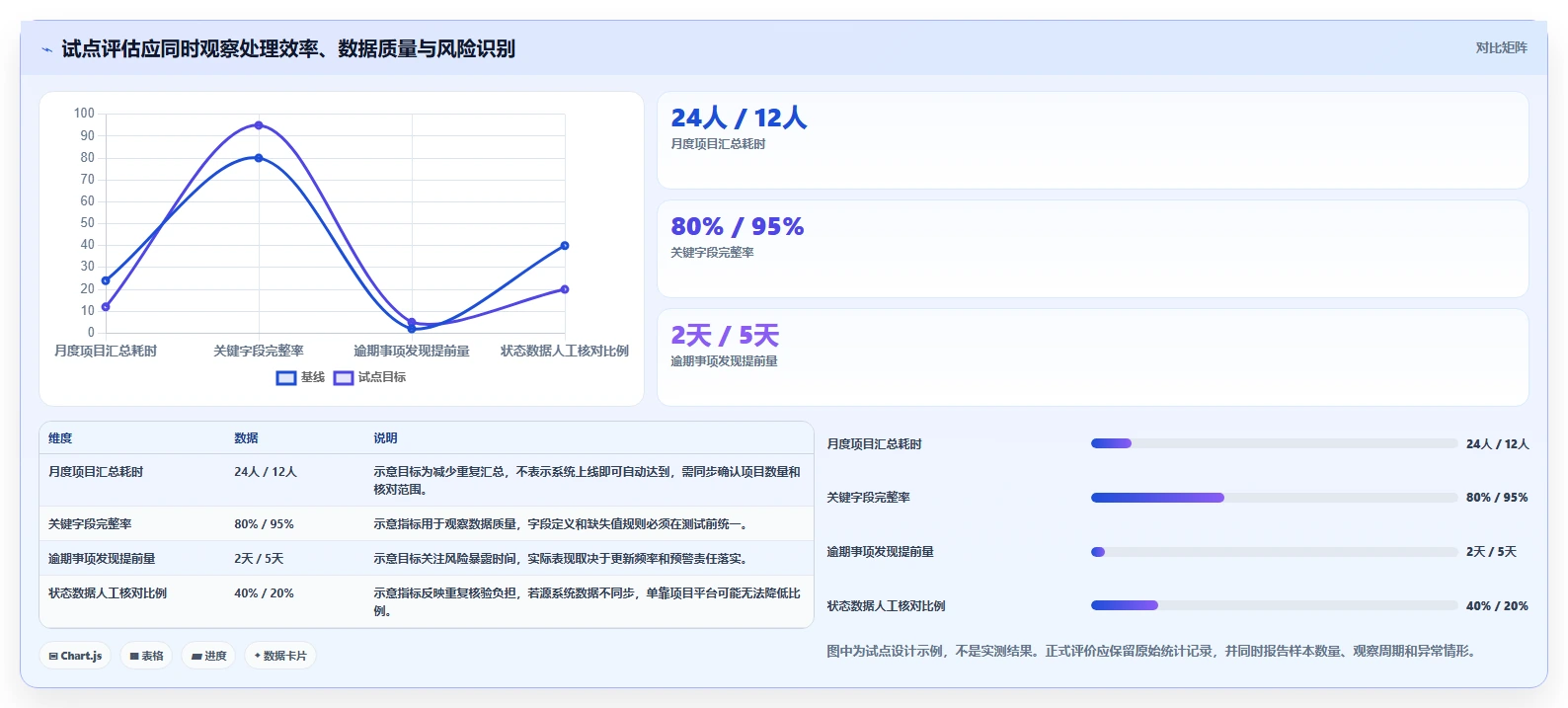The image size is (1568, 708).
Task: Click the 对比矩阵 label in the header
Action: (x=1501, y=48)
